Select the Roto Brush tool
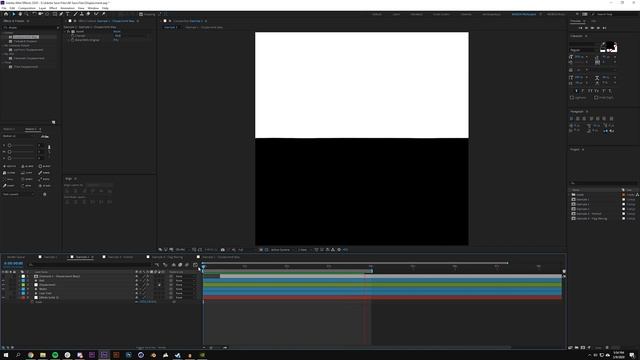The height and width of the screenshot is (360, 640). [96, 14]
